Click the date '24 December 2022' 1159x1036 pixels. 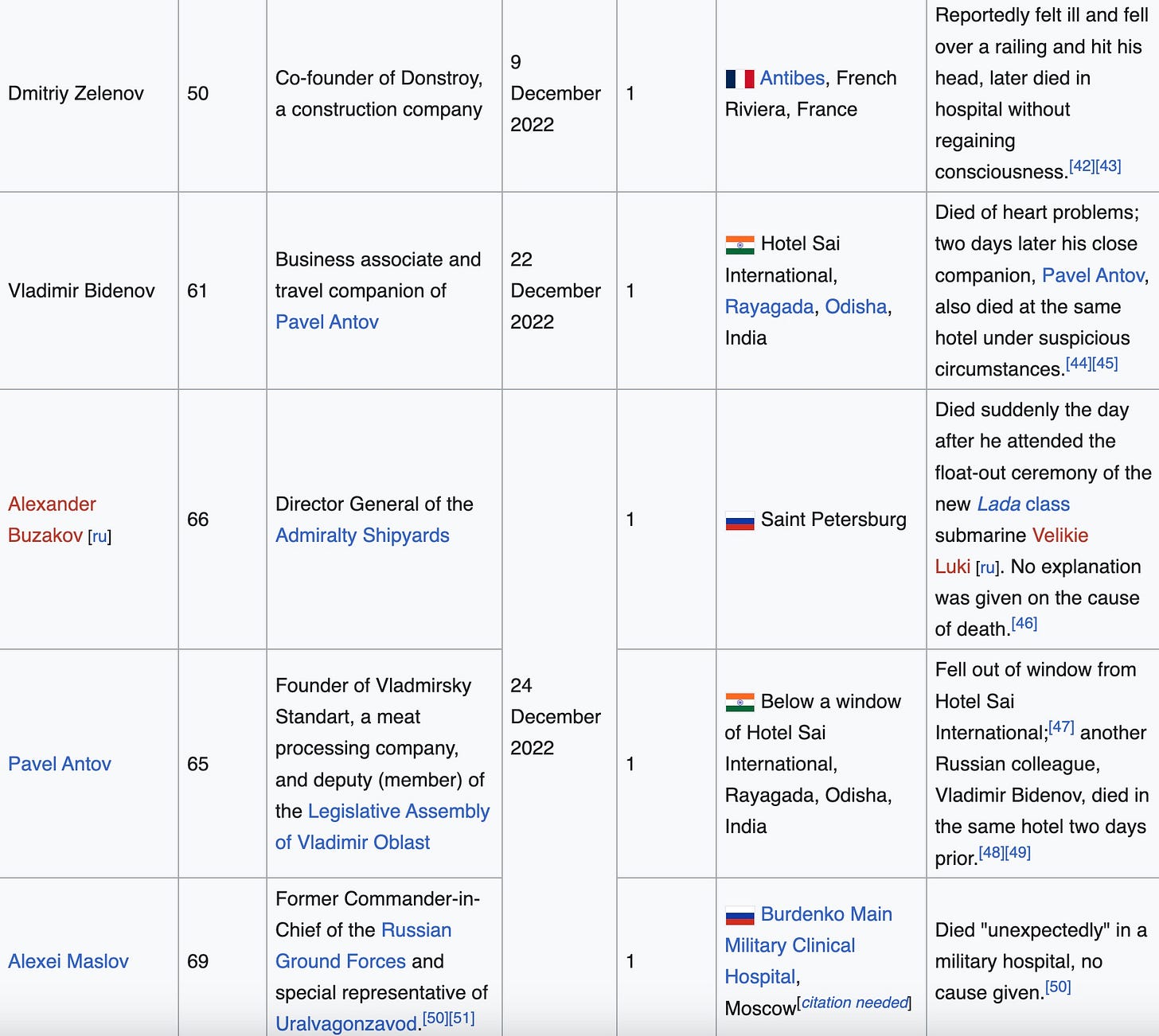(556, 717)
